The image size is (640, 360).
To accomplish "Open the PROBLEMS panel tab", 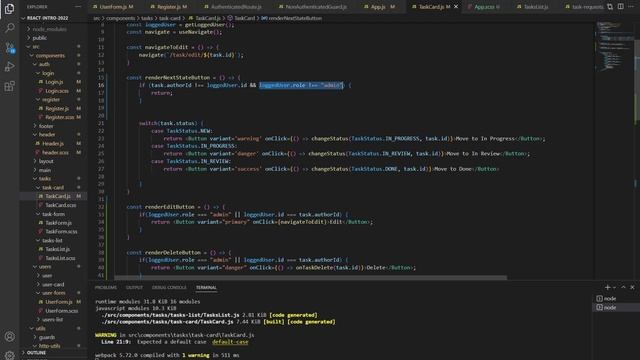I will pos(106,287).
